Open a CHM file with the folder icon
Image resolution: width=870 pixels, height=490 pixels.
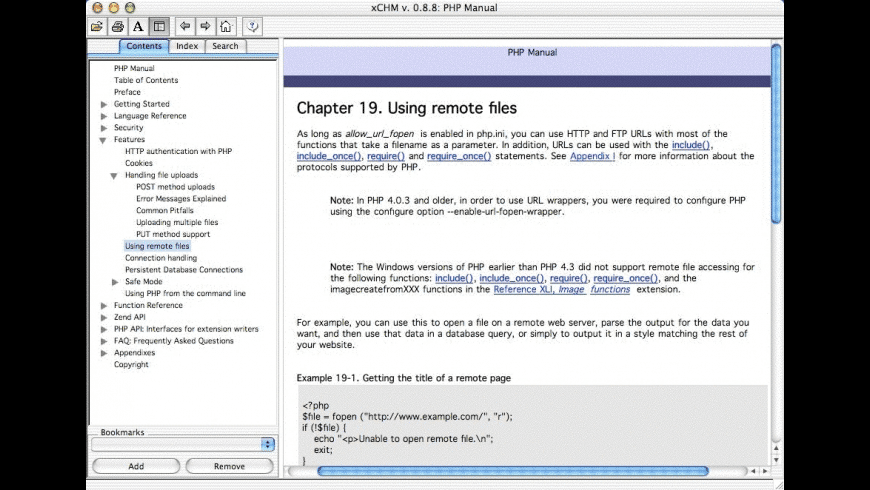97,26
